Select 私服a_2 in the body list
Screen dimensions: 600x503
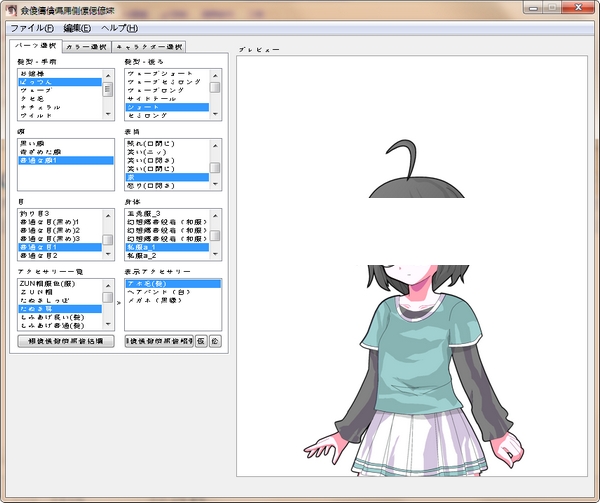pos(143,255)
